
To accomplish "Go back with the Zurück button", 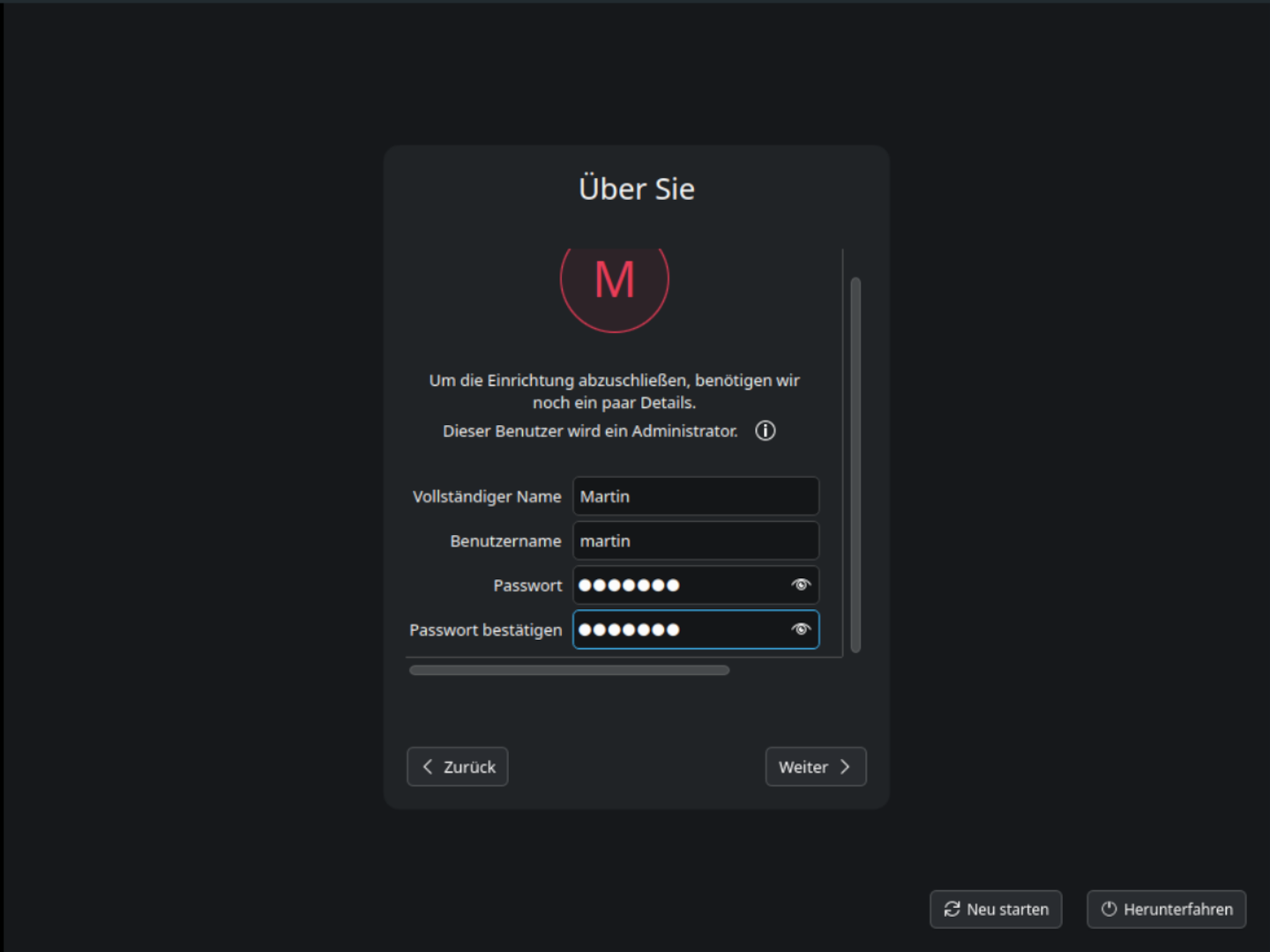I will (457, 767).
